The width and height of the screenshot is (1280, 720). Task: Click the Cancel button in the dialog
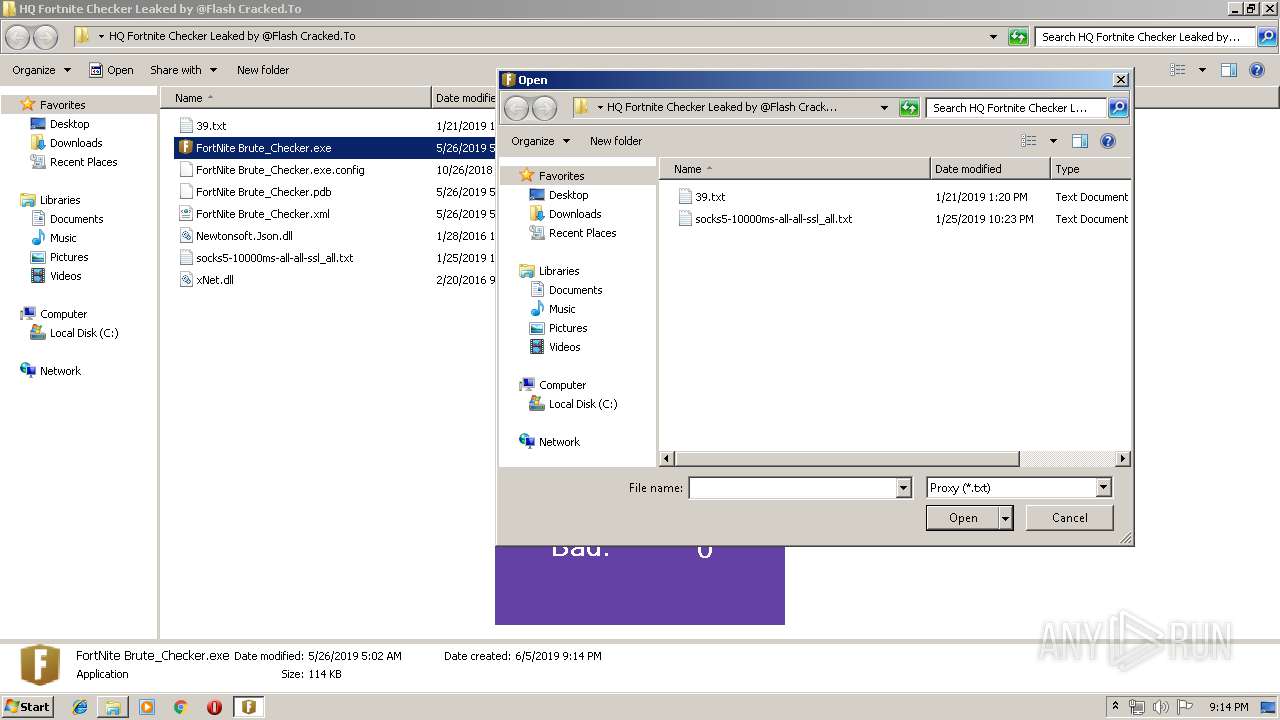[1069, 518]
